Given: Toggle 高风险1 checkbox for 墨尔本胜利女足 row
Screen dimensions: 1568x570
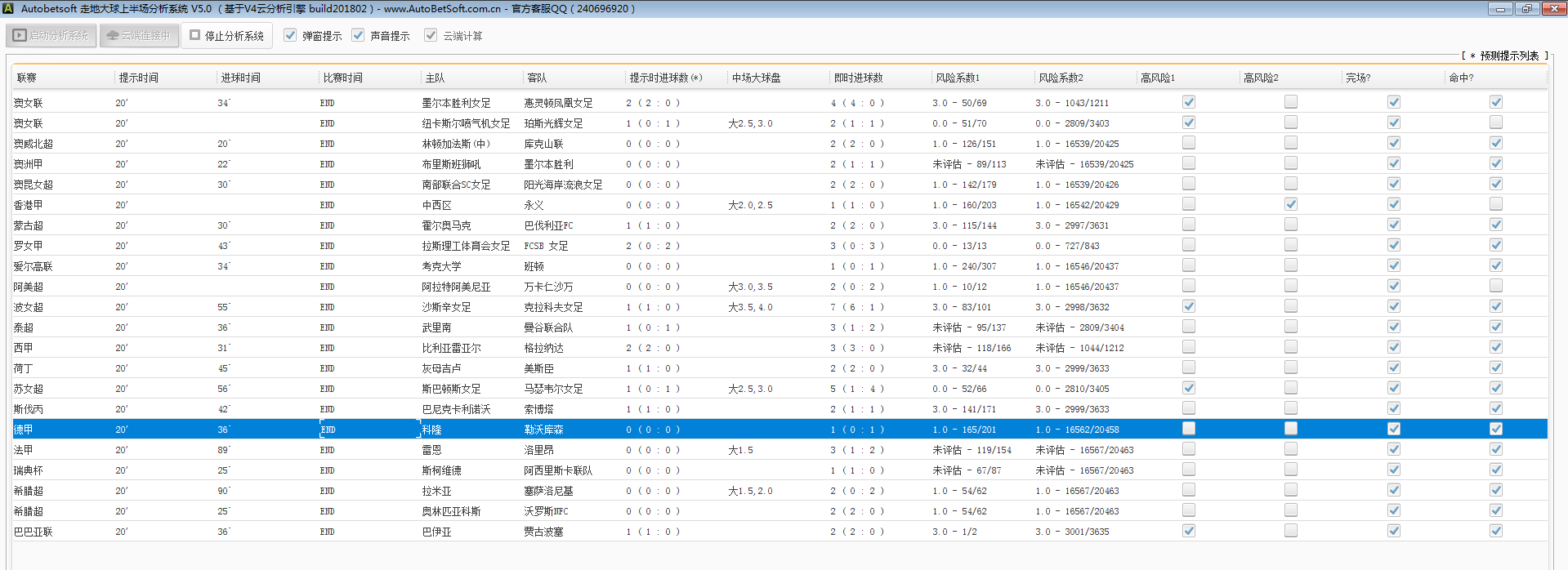Looking at the screenshot, I should [x=1189, y=102].
